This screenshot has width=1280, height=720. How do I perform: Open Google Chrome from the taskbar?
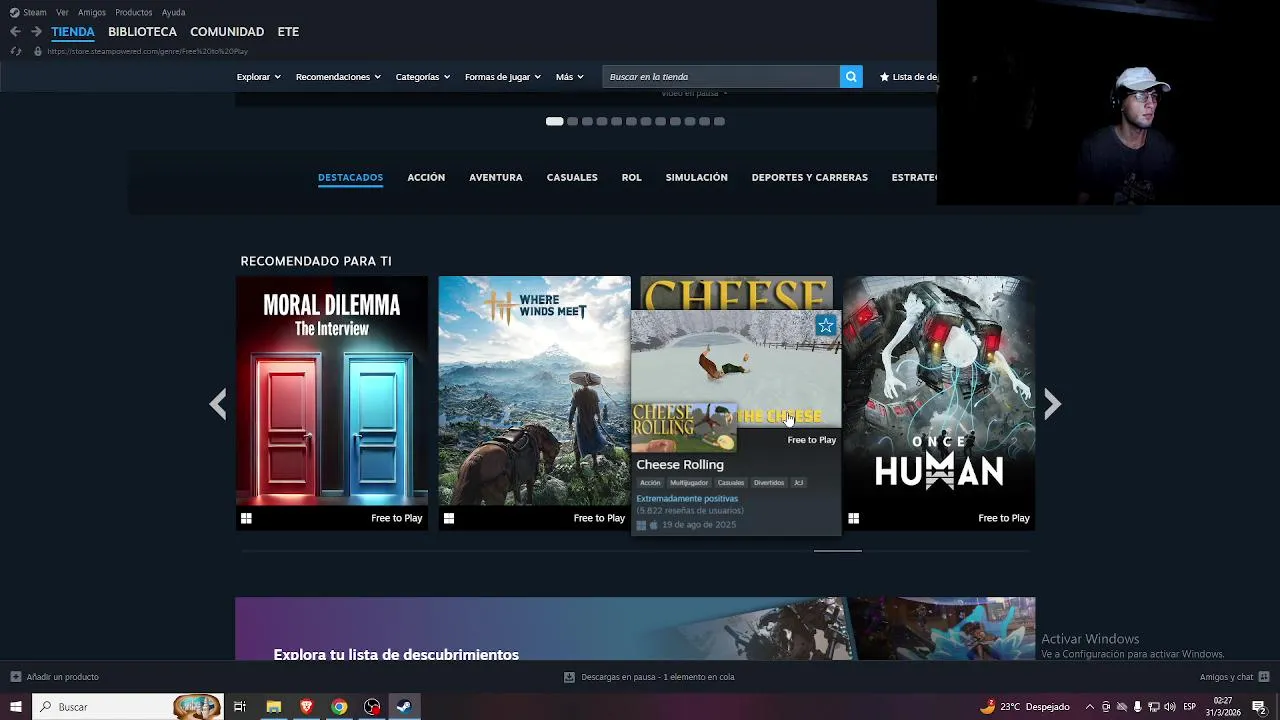(x=339, y=707)
